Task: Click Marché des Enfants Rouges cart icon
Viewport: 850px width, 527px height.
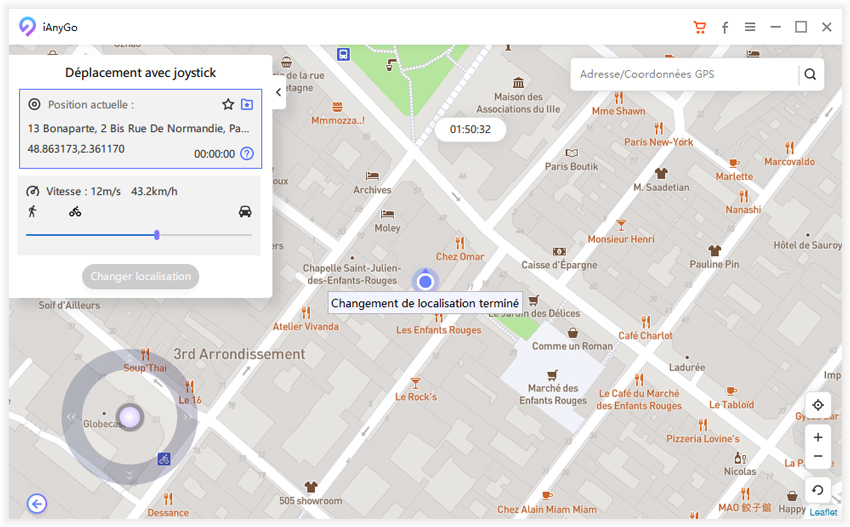Action: pyautogui.click(x=552, y=375)
